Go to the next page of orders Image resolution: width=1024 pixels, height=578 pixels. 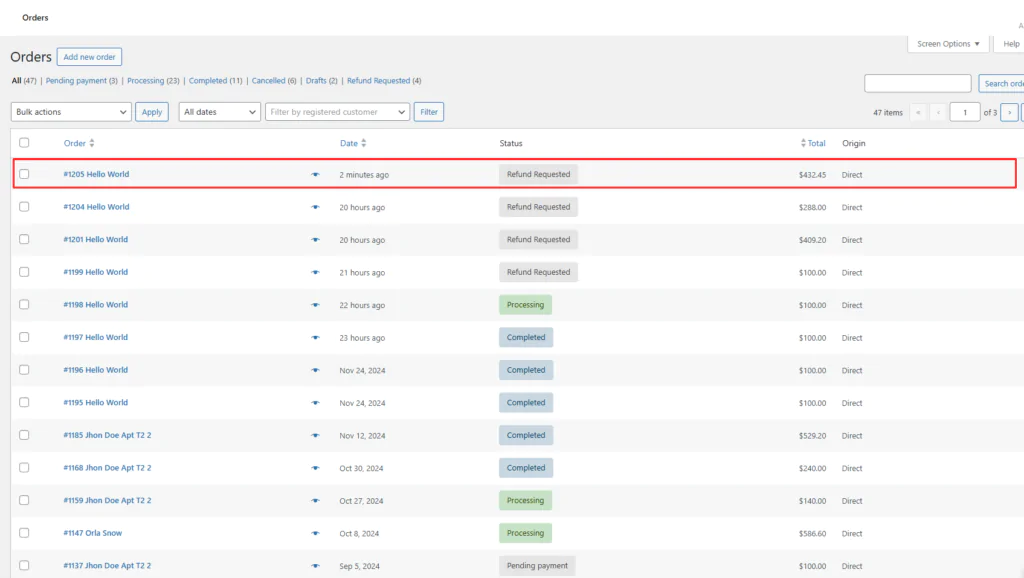pyautogui.click(x=1009, y=112)
